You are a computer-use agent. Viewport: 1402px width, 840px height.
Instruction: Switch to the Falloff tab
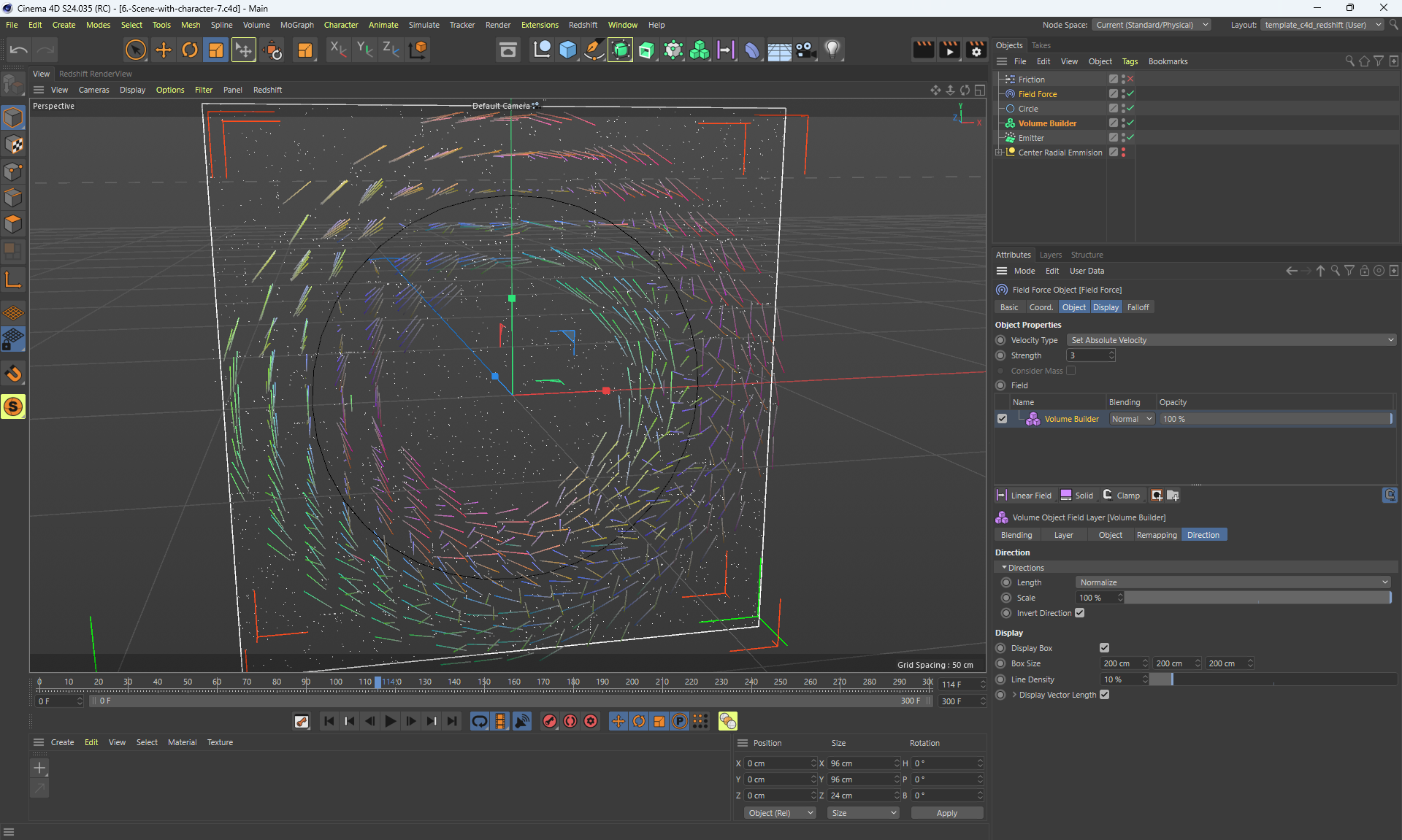click(x=1138, y=307)
